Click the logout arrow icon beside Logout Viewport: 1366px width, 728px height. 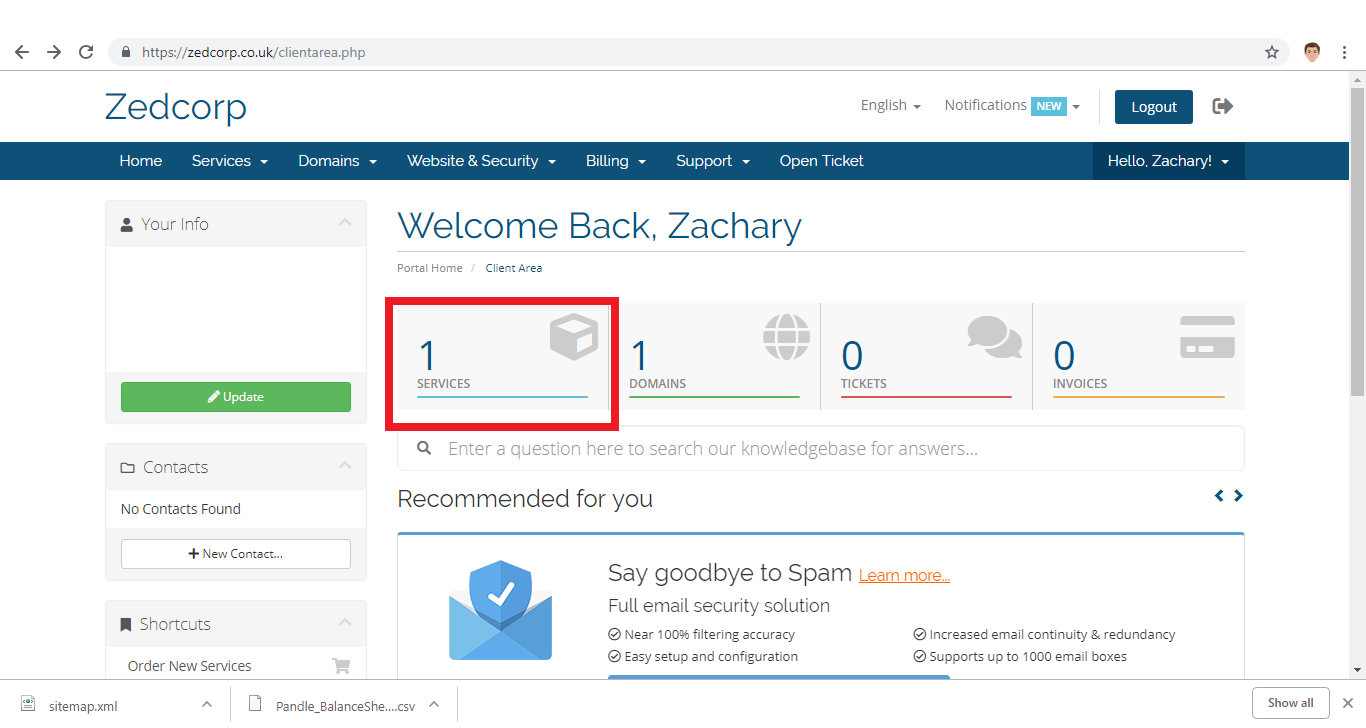tap(1222, 106)
